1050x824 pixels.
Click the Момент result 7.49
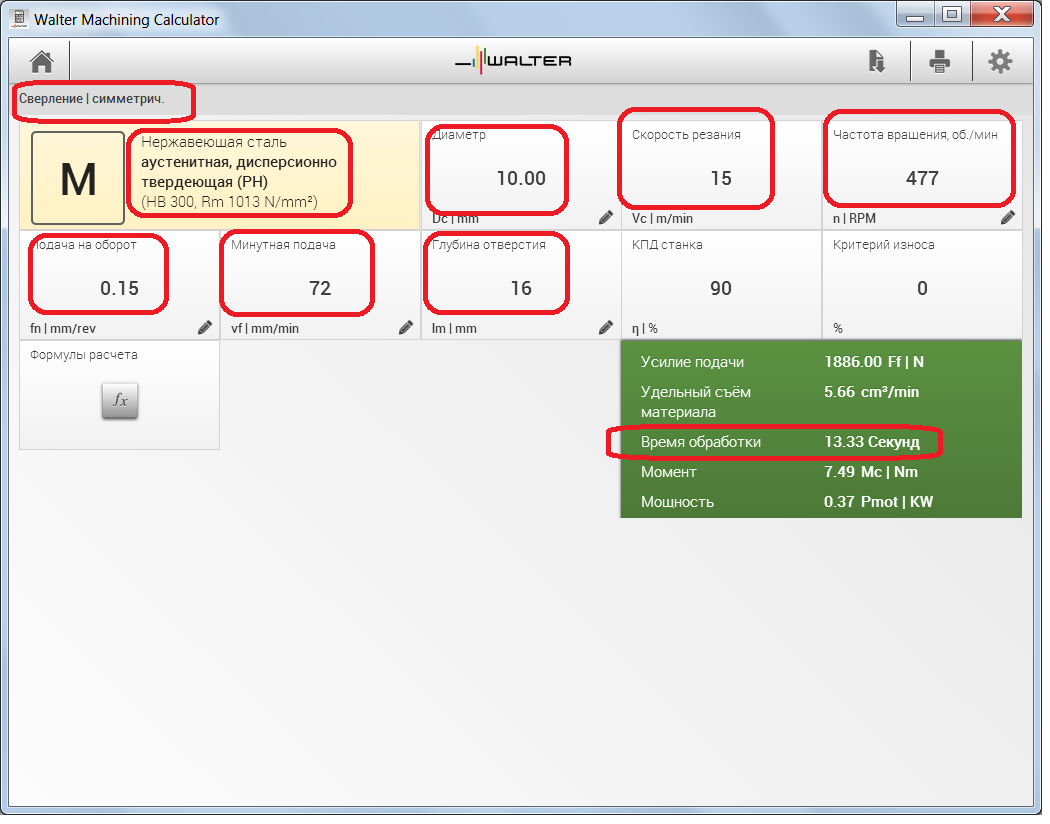coord(871,472)
